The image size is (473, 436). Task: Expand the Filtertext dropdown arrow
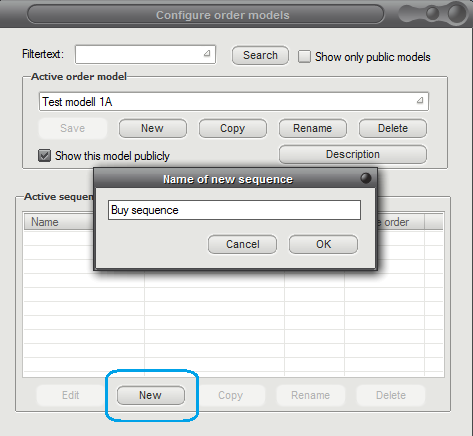pyautogui.click(x=207, y=53)
